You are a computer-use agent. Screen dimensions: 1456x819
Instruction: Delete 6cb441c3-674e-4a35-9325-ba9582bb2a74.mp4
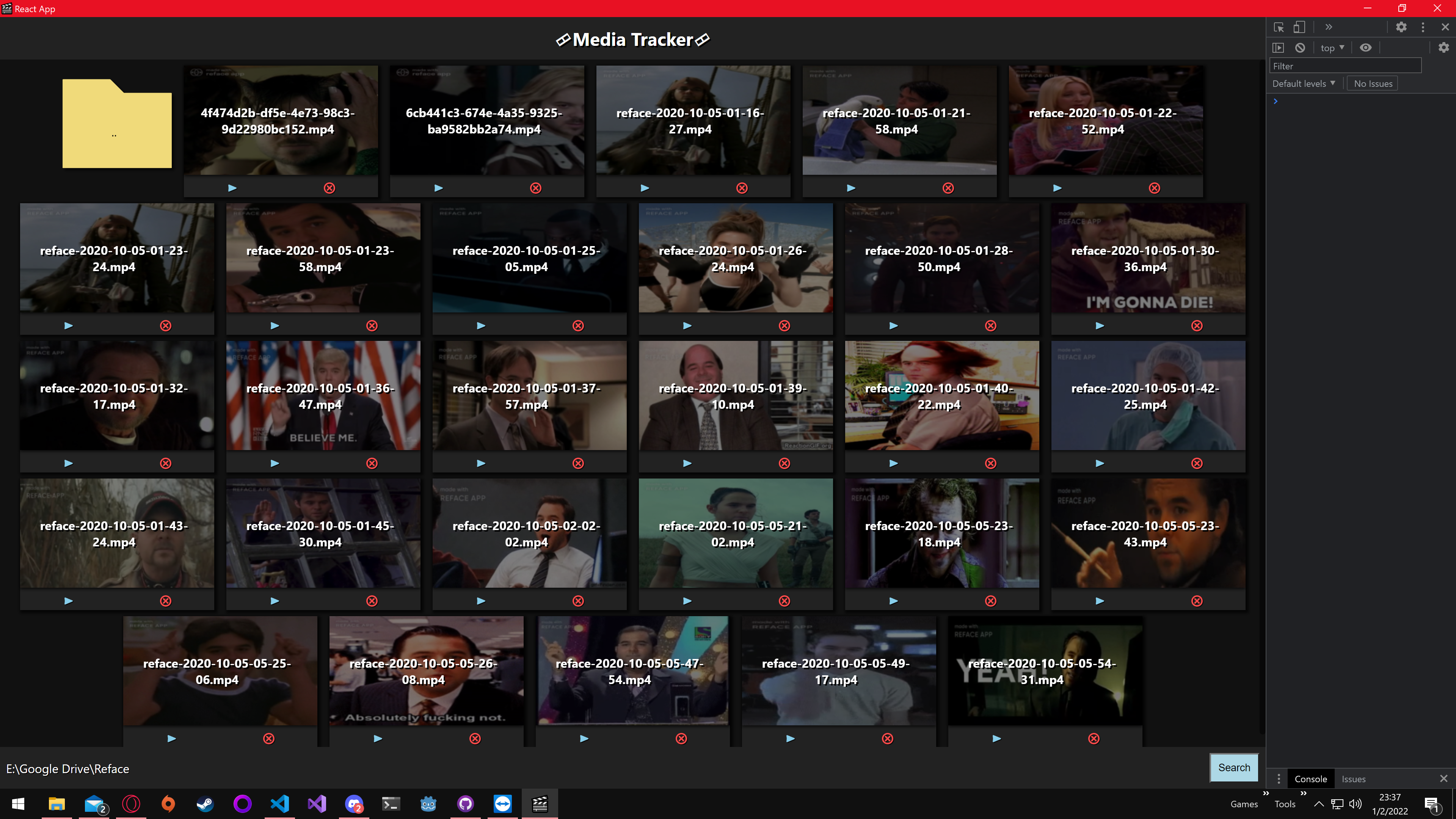click(x=536, y=188)
